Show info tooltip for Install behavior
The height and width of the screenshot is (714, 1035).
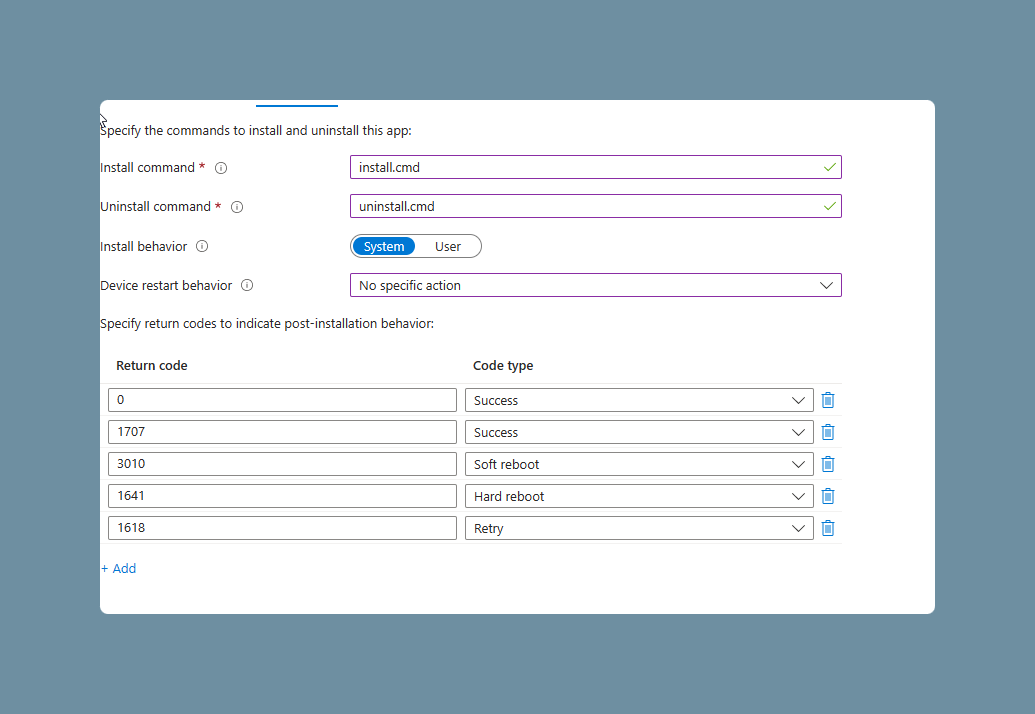point(202,246)
